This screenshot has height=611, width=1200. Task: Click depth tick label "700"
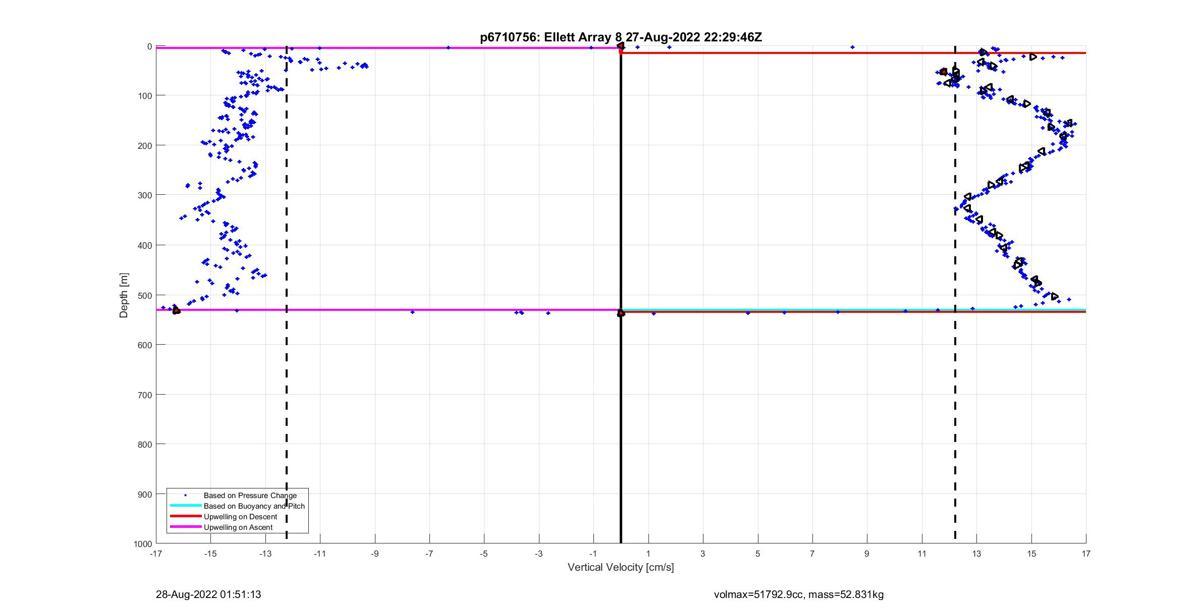tap(145, 395)
